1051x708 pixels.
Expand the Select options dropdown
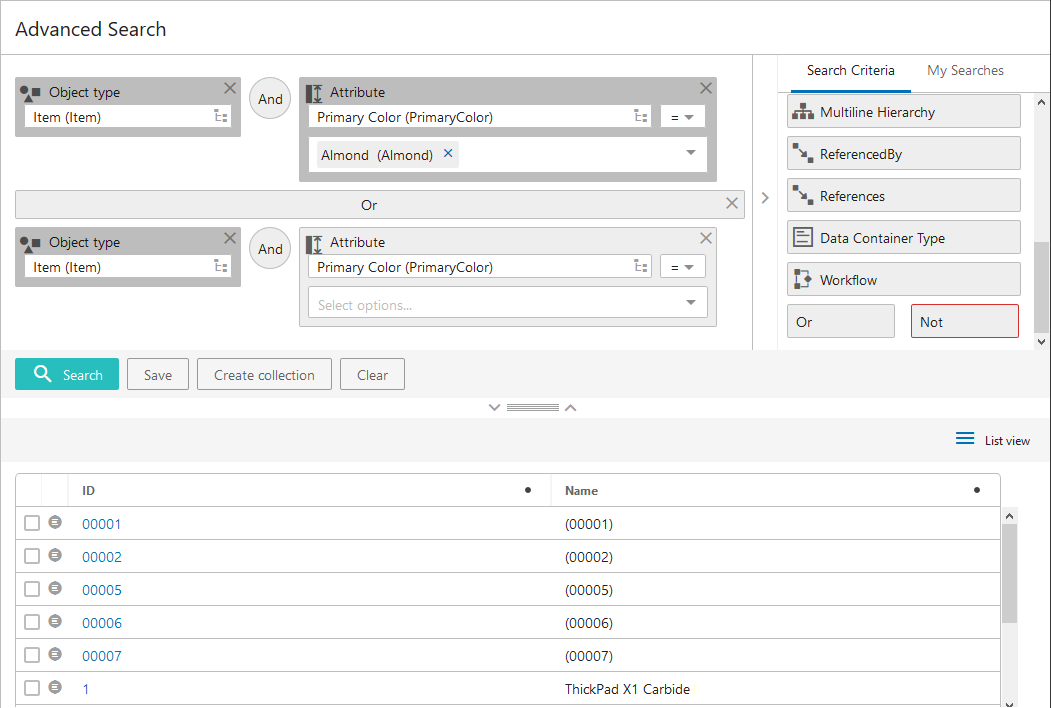pyautogui.click(x=690, y=303)
